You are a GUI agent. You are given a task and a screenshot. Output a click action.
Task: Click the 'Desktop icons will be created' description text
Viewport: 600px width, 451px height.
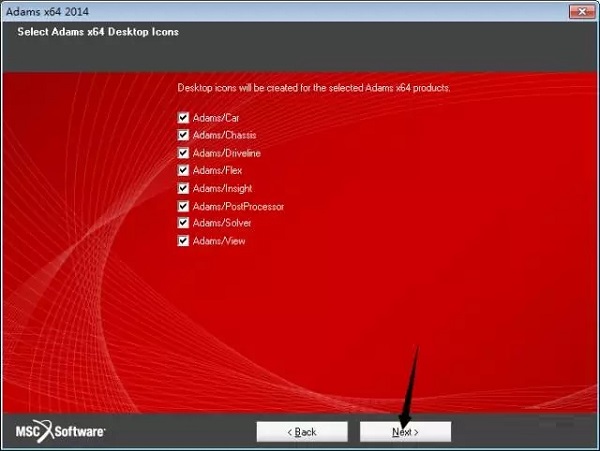314,88
